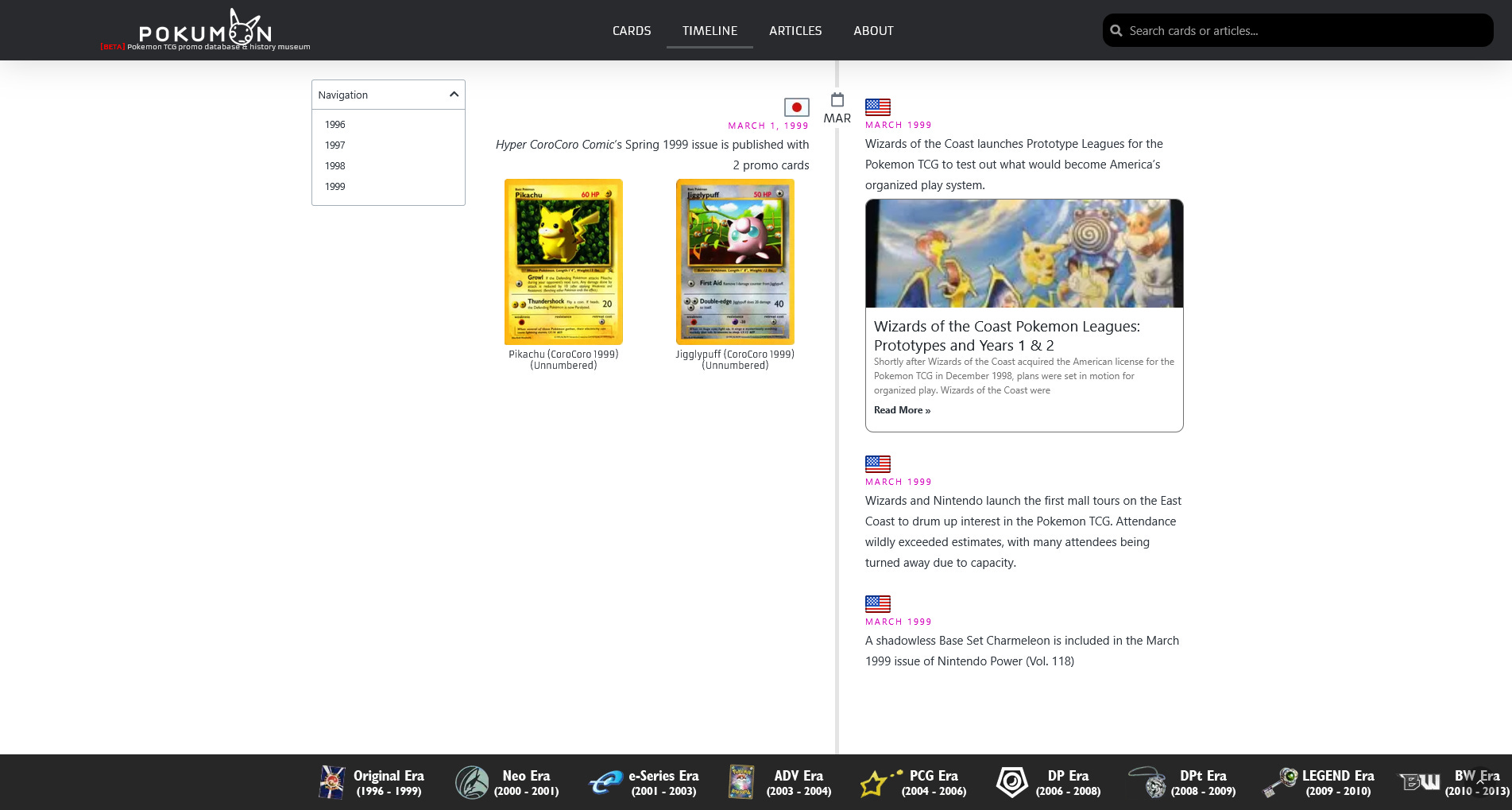
Task: Click the Navigation dropdown header
Action: 388,95
